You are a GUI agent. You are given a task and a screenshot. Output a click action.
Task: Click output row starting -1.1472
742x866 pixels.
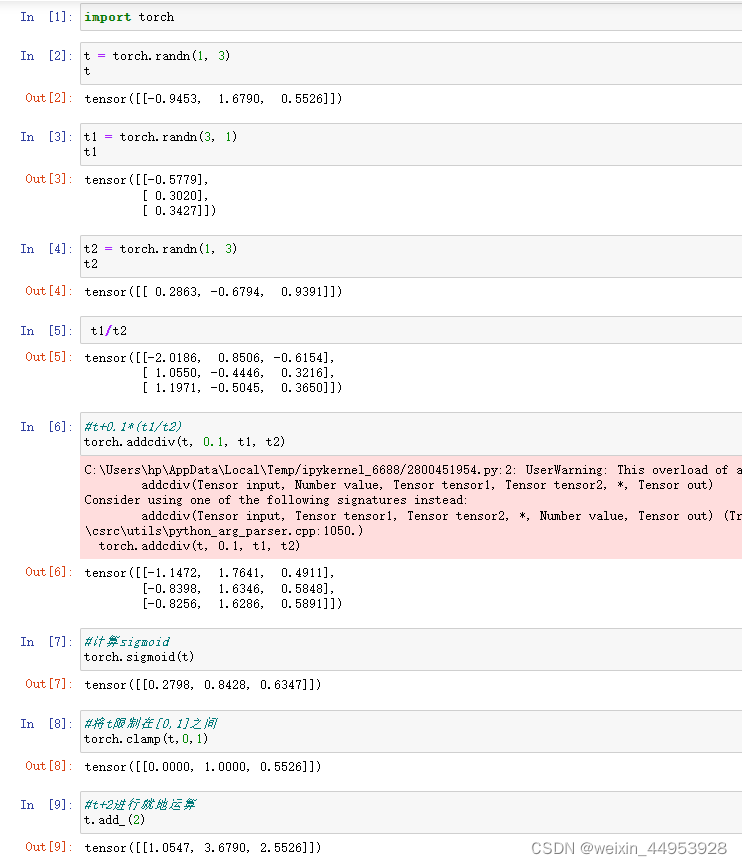click(209, 573)
